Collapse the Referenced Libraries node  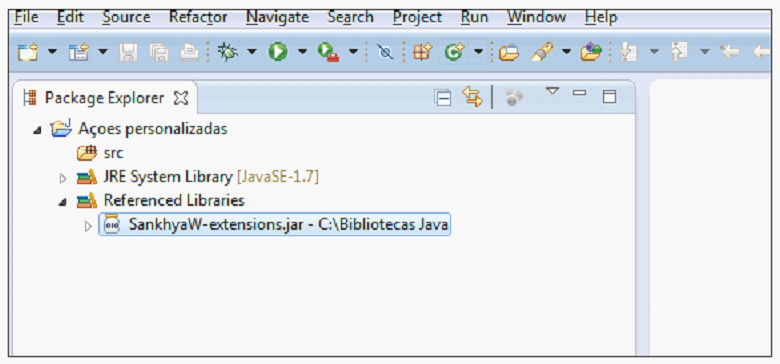63,202
